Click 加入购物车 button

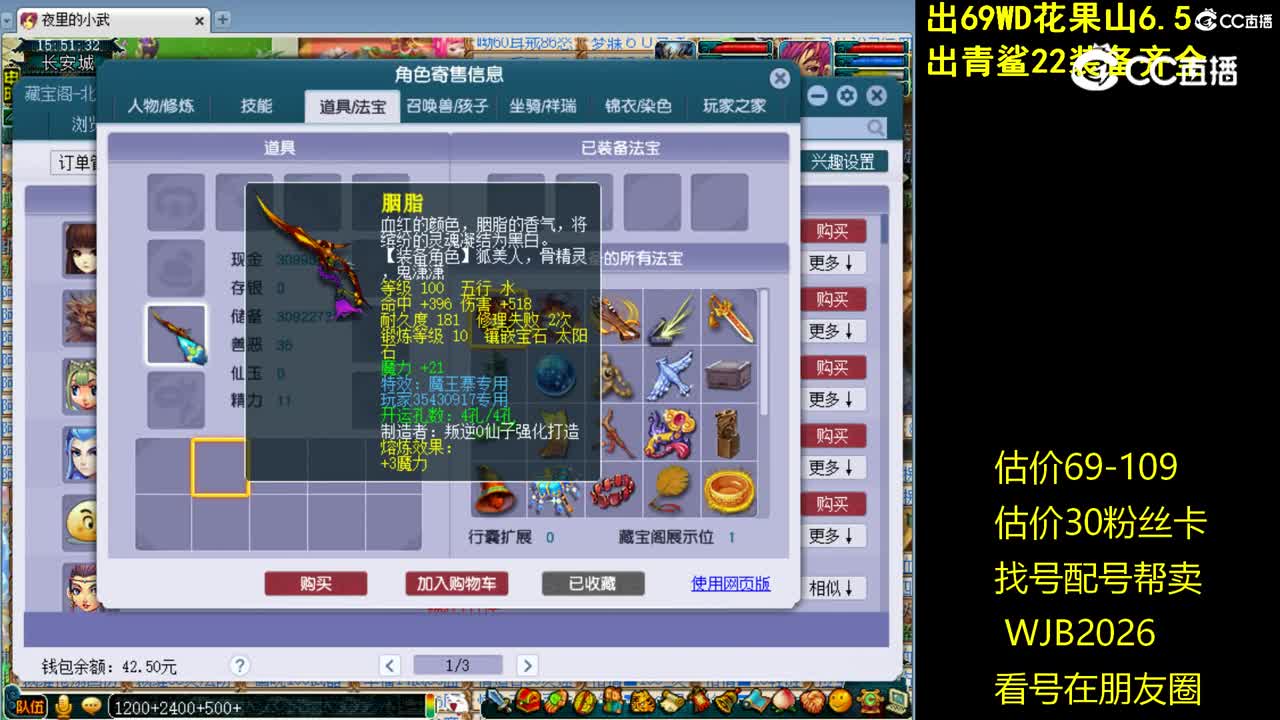[457, 583]
